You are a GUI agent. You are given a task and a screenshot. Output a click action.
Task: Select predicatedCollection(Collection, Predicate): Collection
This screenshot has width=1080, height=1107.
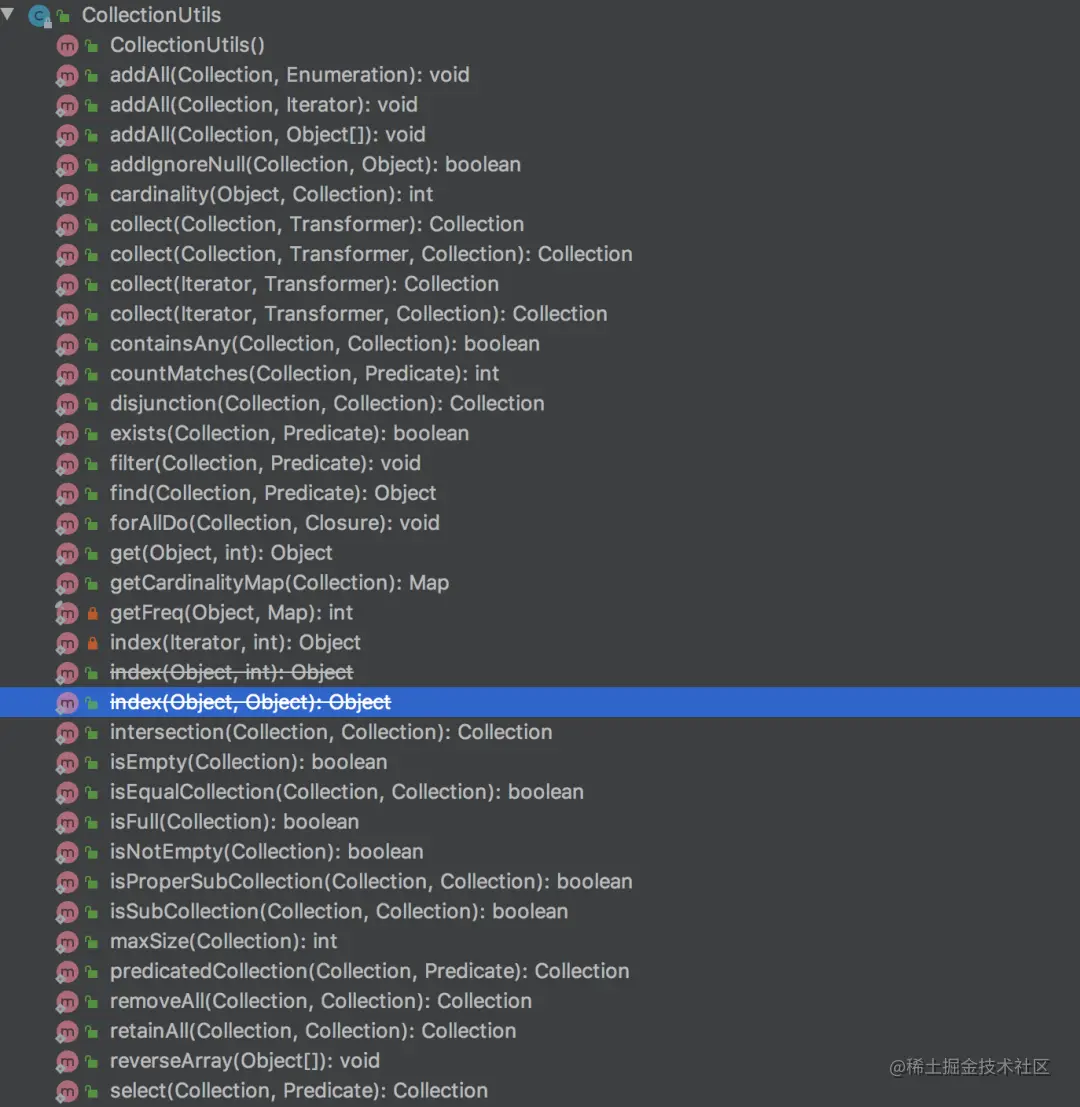[369, 971]
